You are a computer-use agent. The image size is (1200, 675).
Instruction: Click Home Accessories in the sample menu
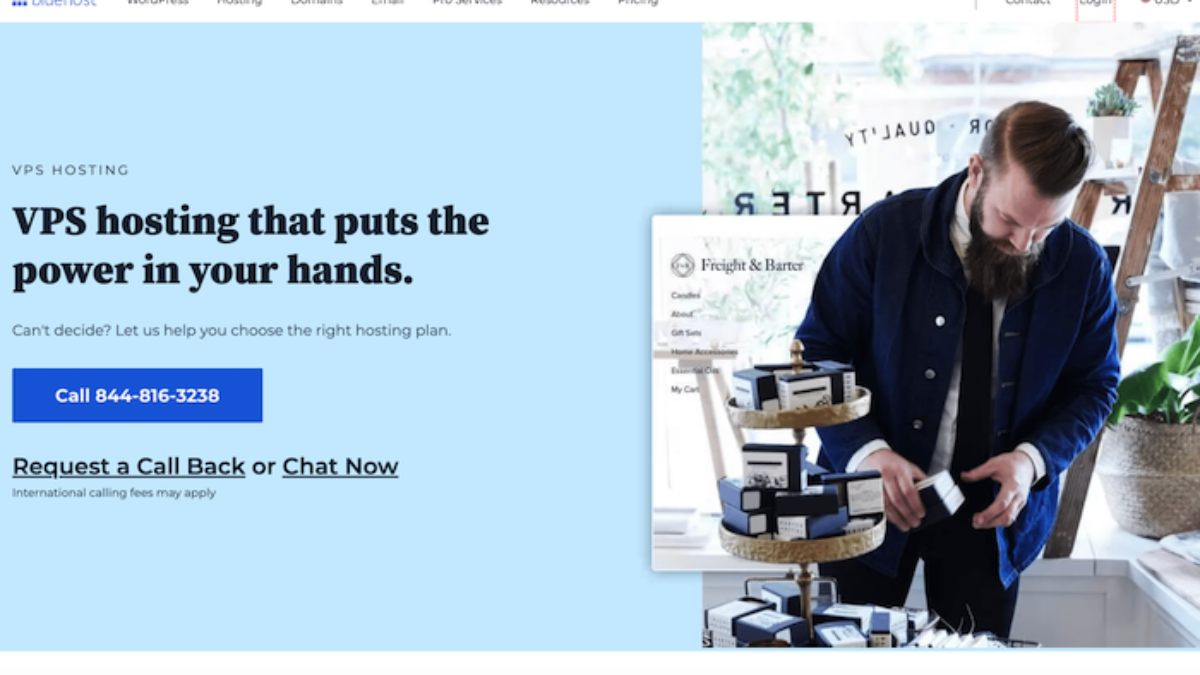pos(704,352)
